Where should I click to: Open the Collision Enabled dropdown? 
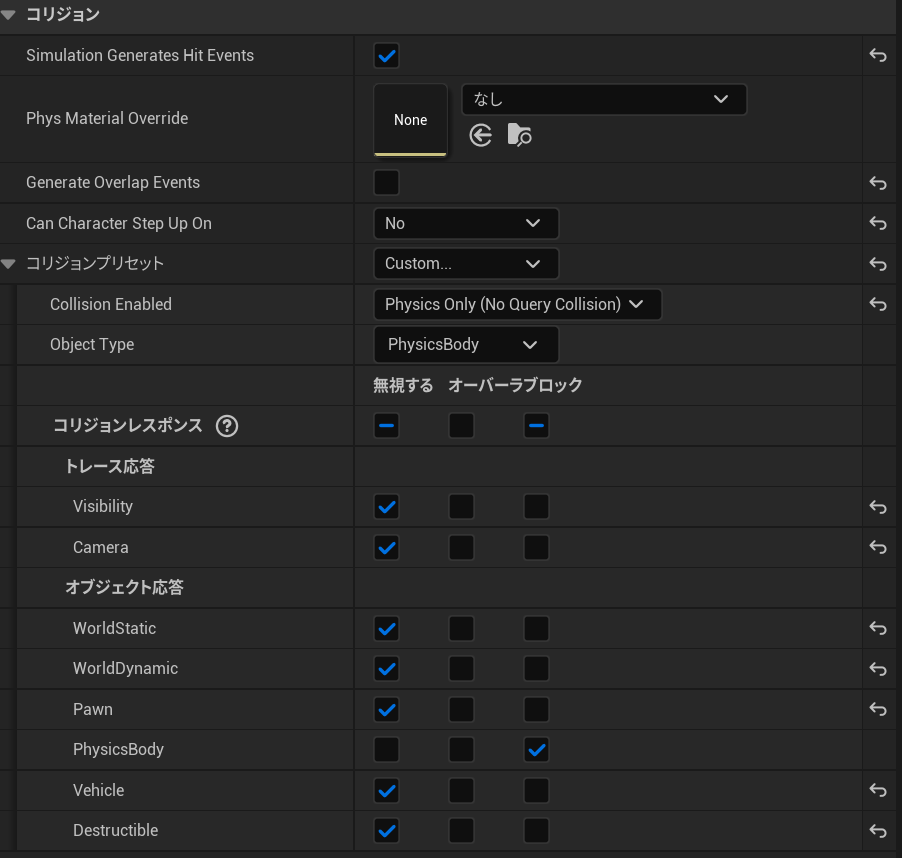pyautogui.click(x=516, y=304)
